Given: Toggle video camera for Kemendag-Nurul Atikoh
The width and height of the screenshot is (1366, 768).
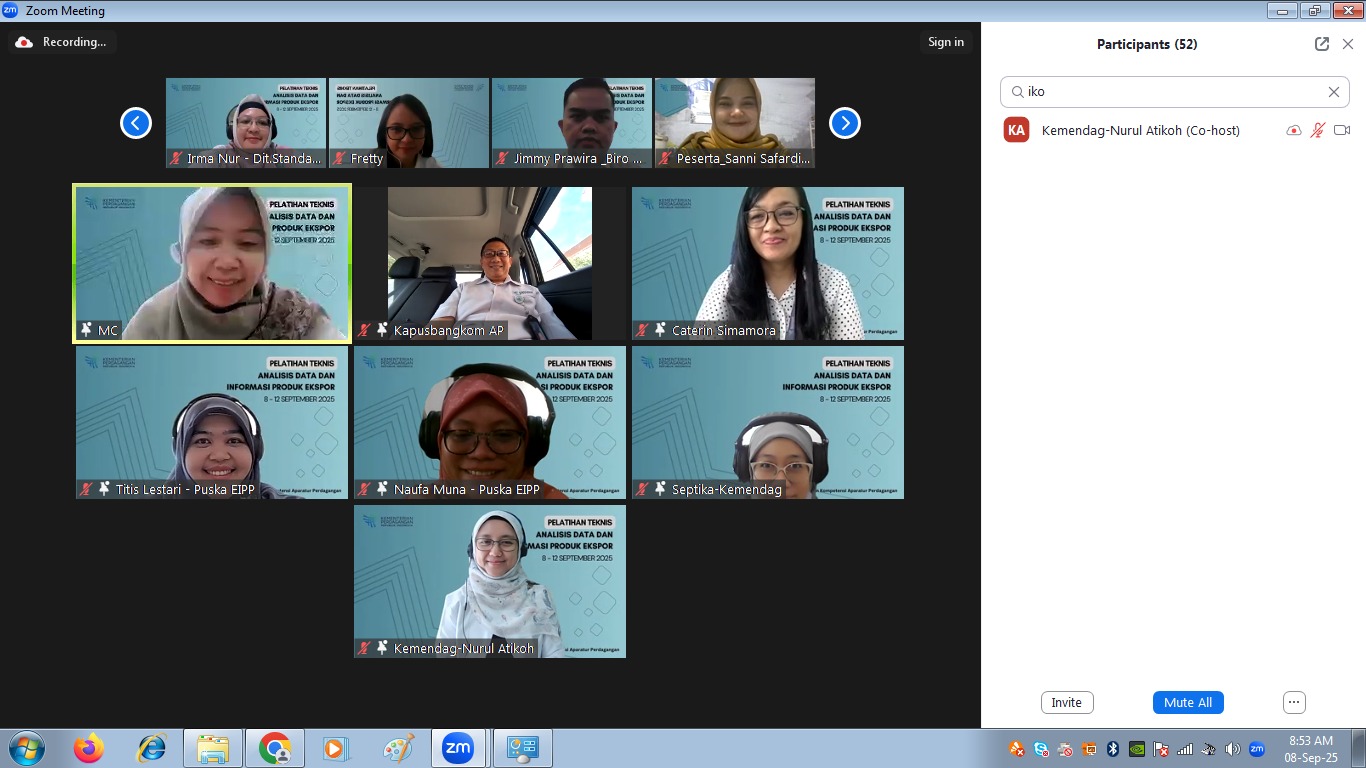Looking at the screenshot, I should point(1342,130).
